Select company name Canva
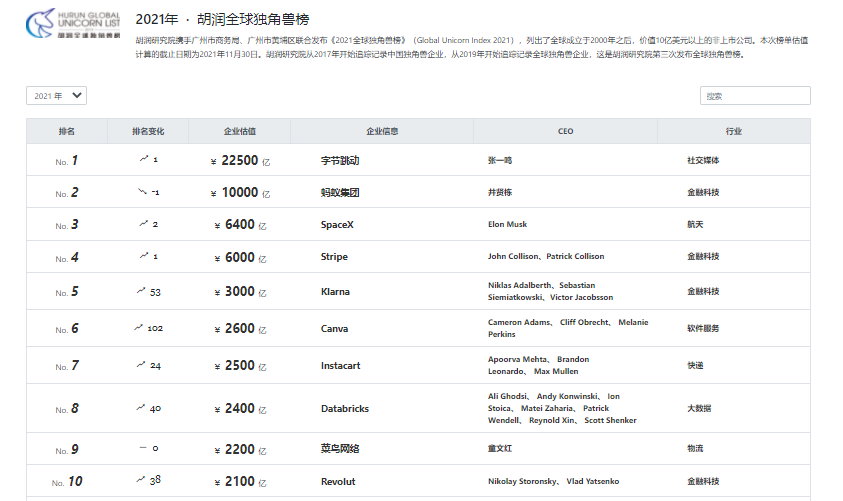Screen dimensions: 843x501 [334, 328]
